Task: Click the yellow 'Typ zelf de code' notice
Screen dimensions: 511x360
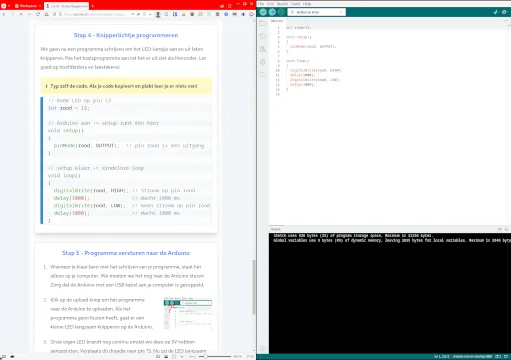Action: (126, 86)
